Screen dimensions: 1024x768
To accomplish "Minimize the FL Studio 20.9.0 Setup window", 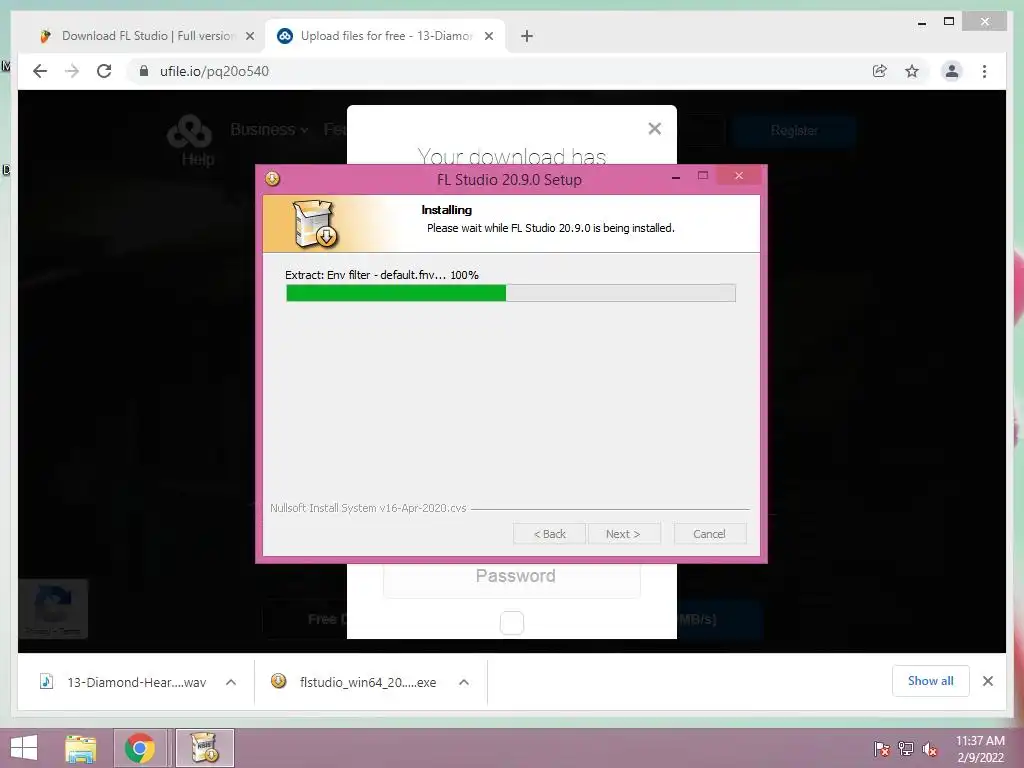I will (676, 176).
